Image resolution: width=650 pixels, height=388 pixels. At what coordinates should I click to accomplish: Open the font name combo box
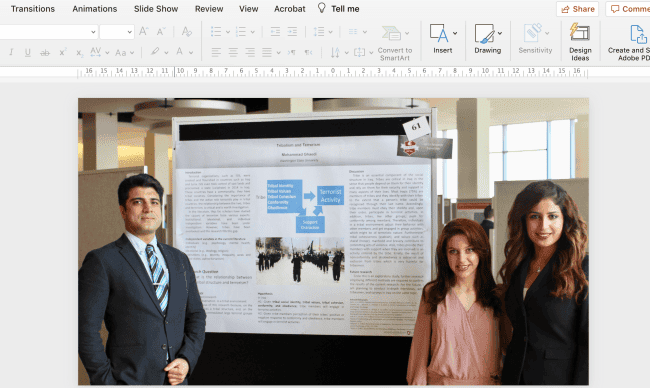tap(49, 32)
